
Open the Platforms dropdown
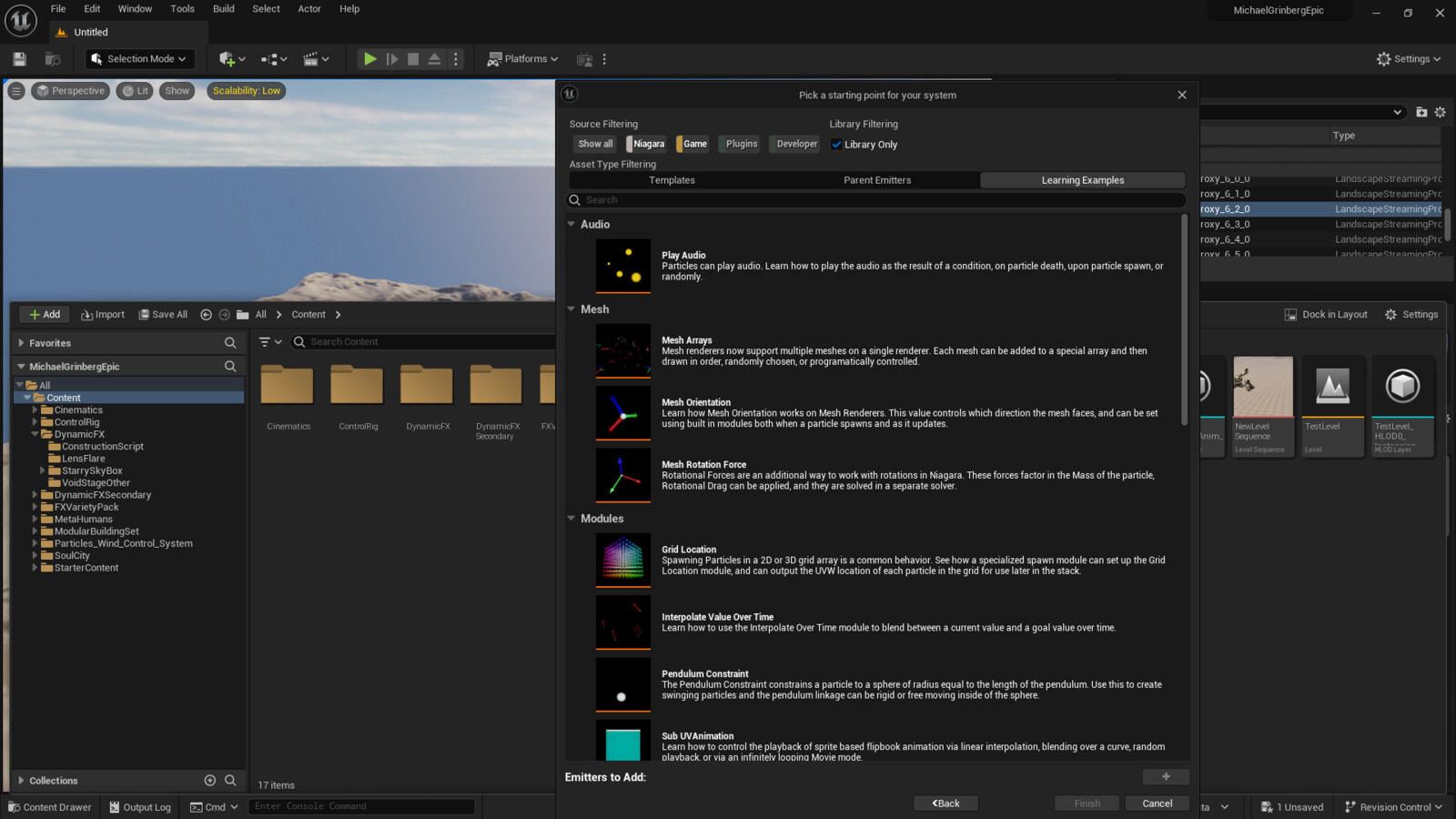tap(522, 59)
